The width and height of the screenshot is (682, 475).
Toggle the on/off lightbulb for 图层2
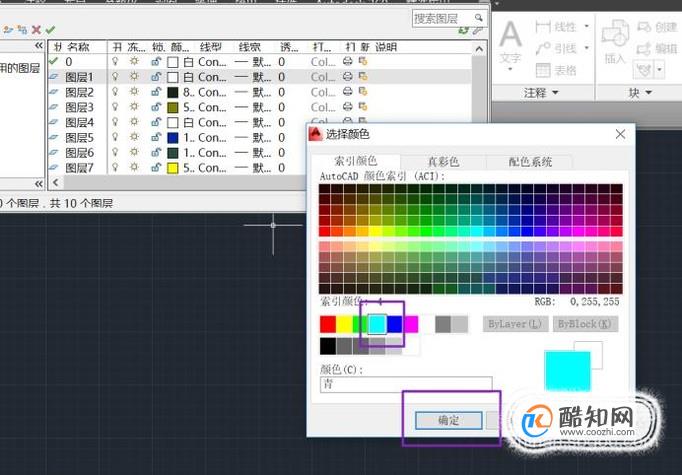click(115, 92)
